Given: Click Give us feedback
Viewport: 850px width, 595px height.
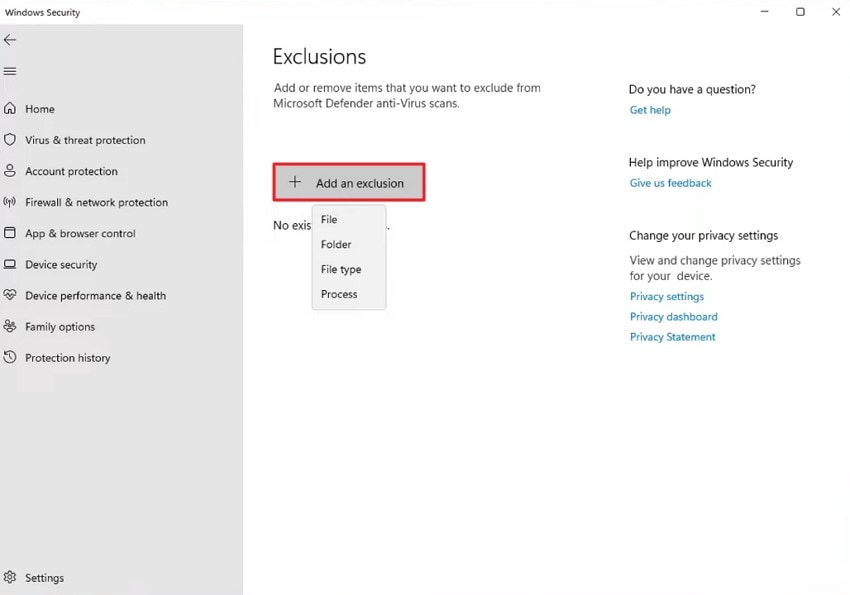Looking at the screenshot, I should coord(670,183).
